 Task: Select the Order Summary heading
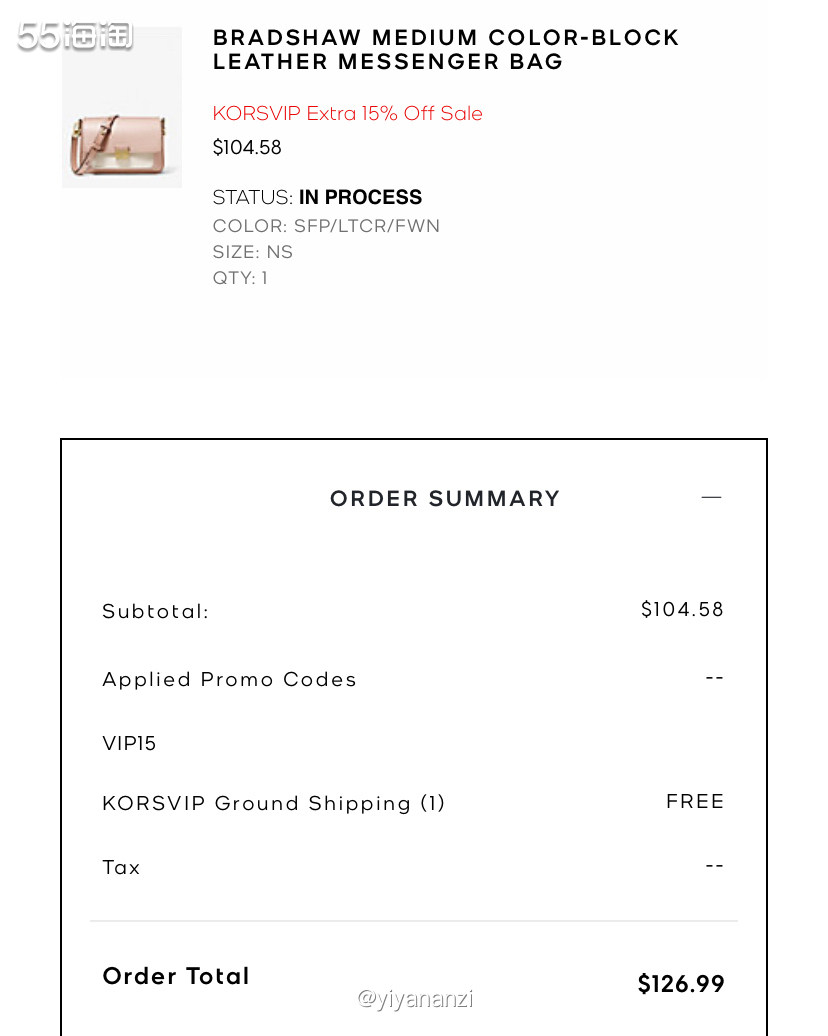[x=445, y=499]
